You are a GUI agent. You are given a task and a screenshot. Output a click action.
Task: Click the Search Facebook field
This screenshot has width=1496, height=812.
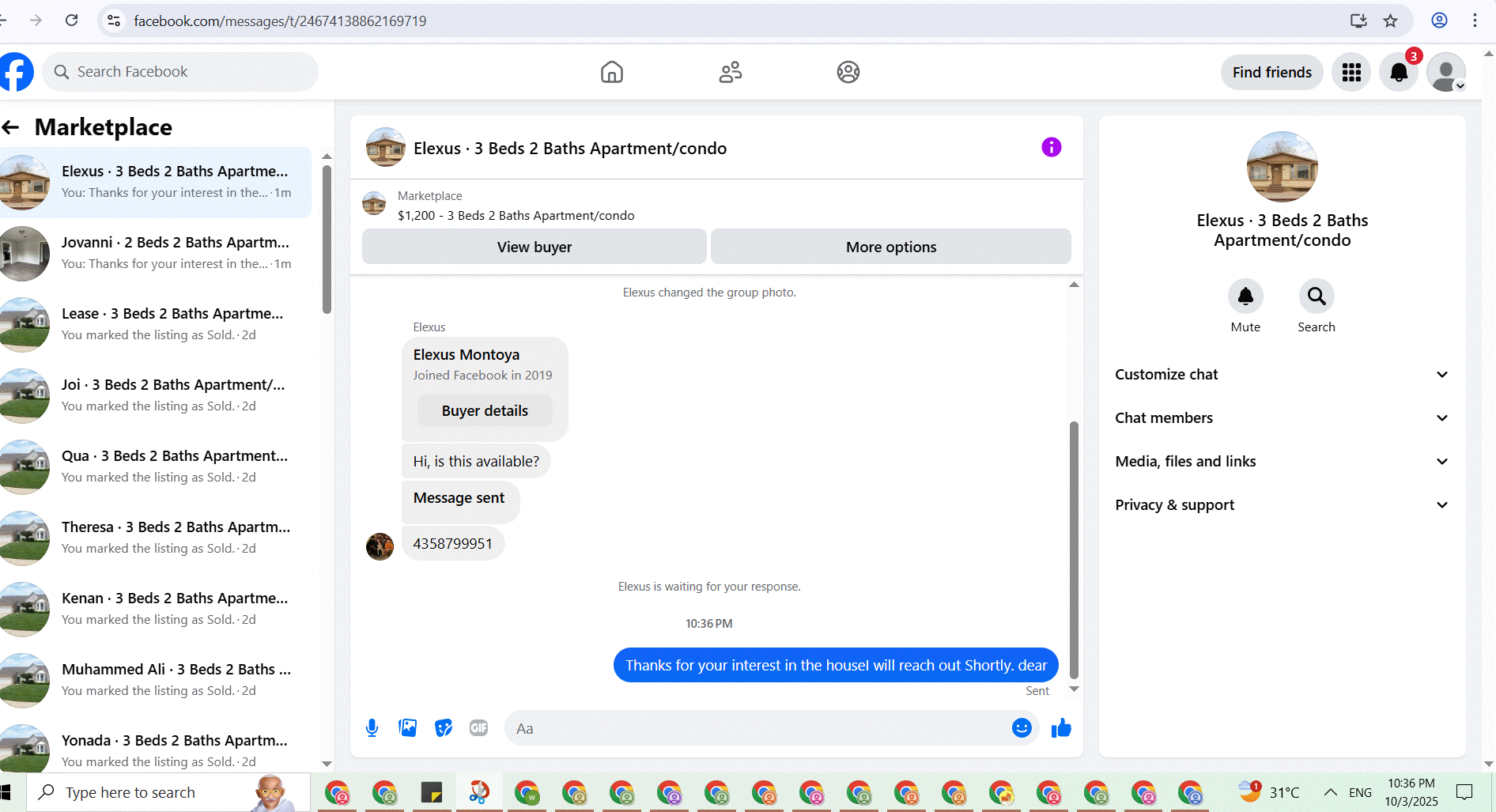point(180,72)
